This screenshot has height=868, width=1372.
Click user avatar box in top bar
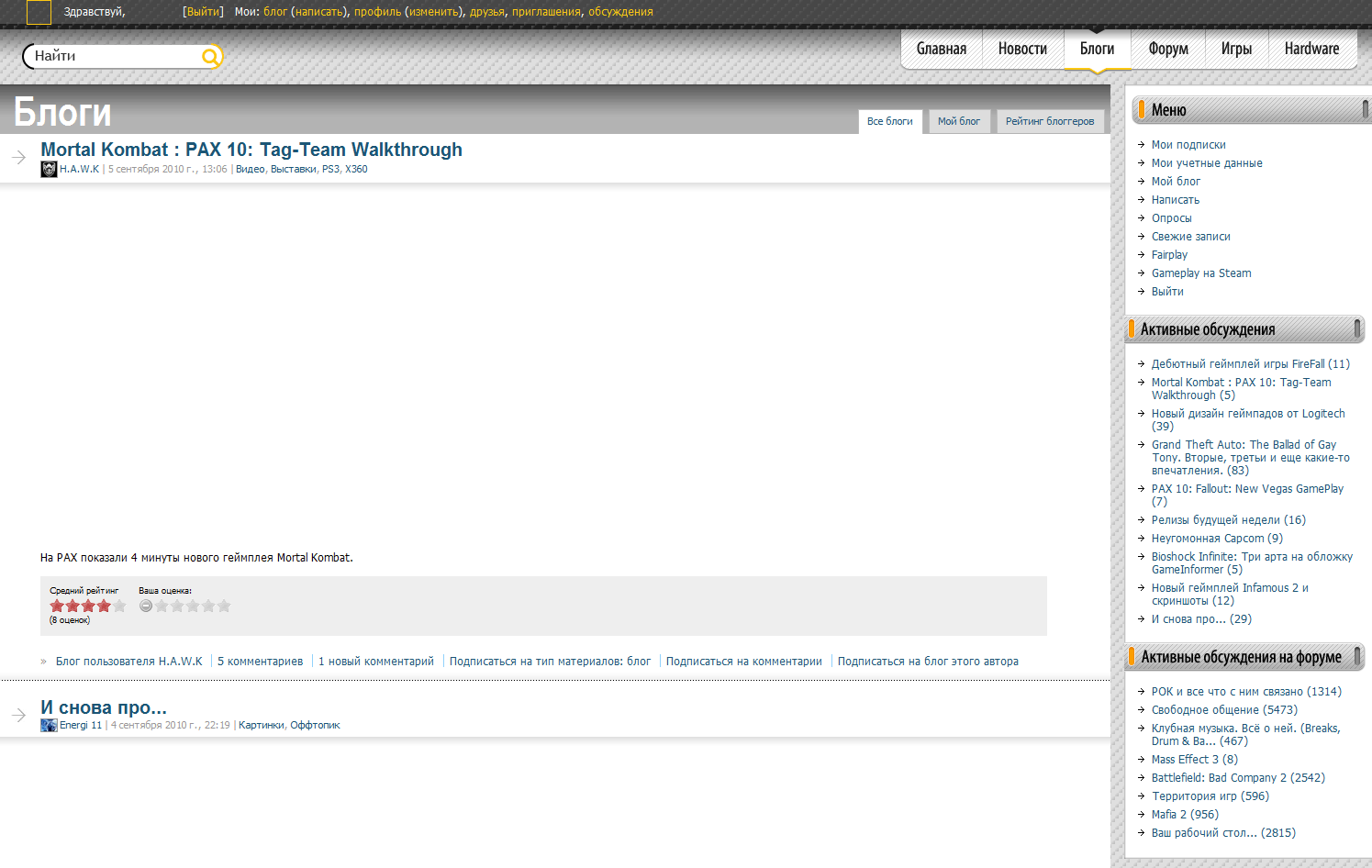(39, 12)
